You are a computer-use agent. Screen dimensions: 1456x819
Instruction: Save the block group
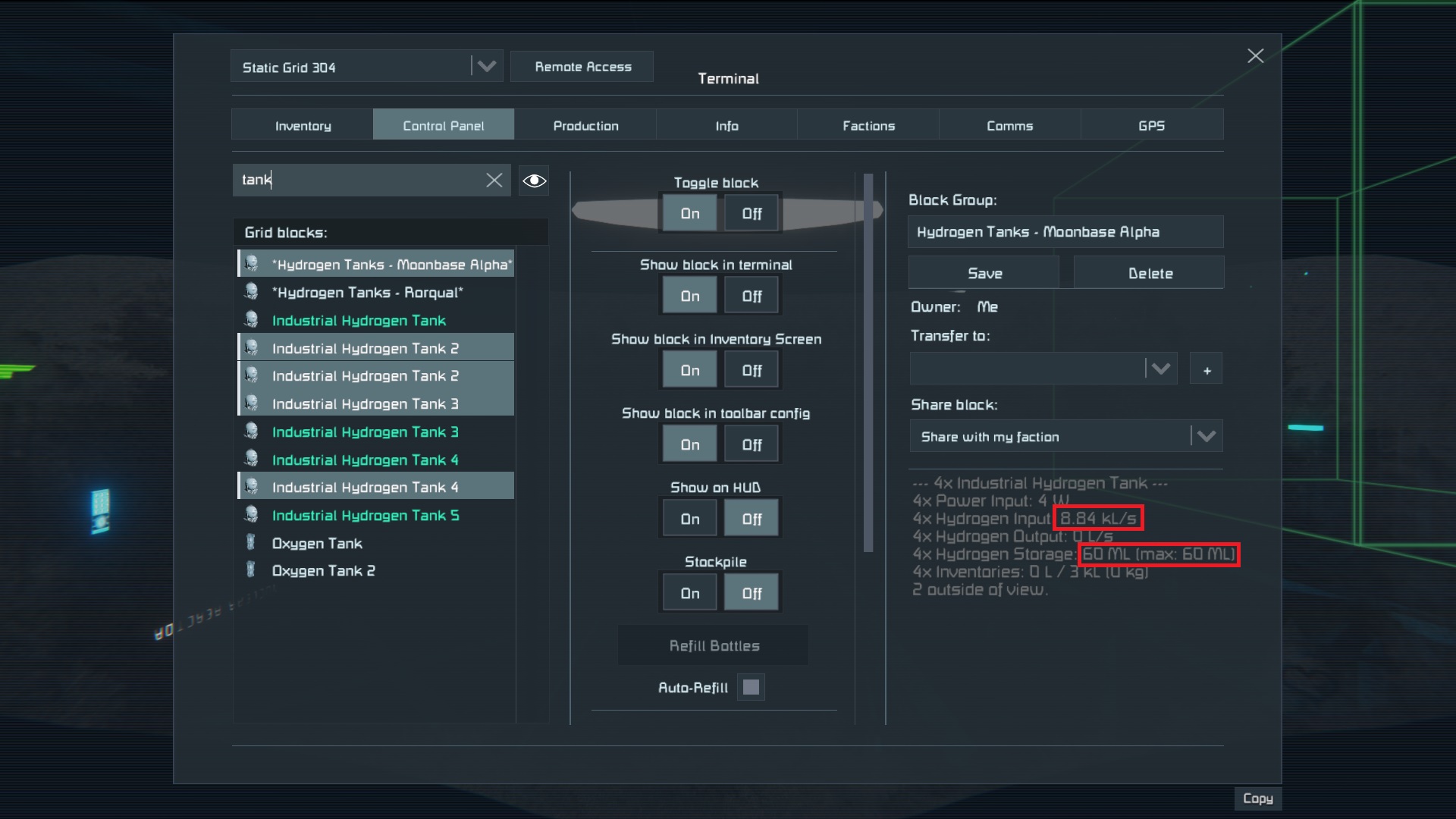coord(984,273)
